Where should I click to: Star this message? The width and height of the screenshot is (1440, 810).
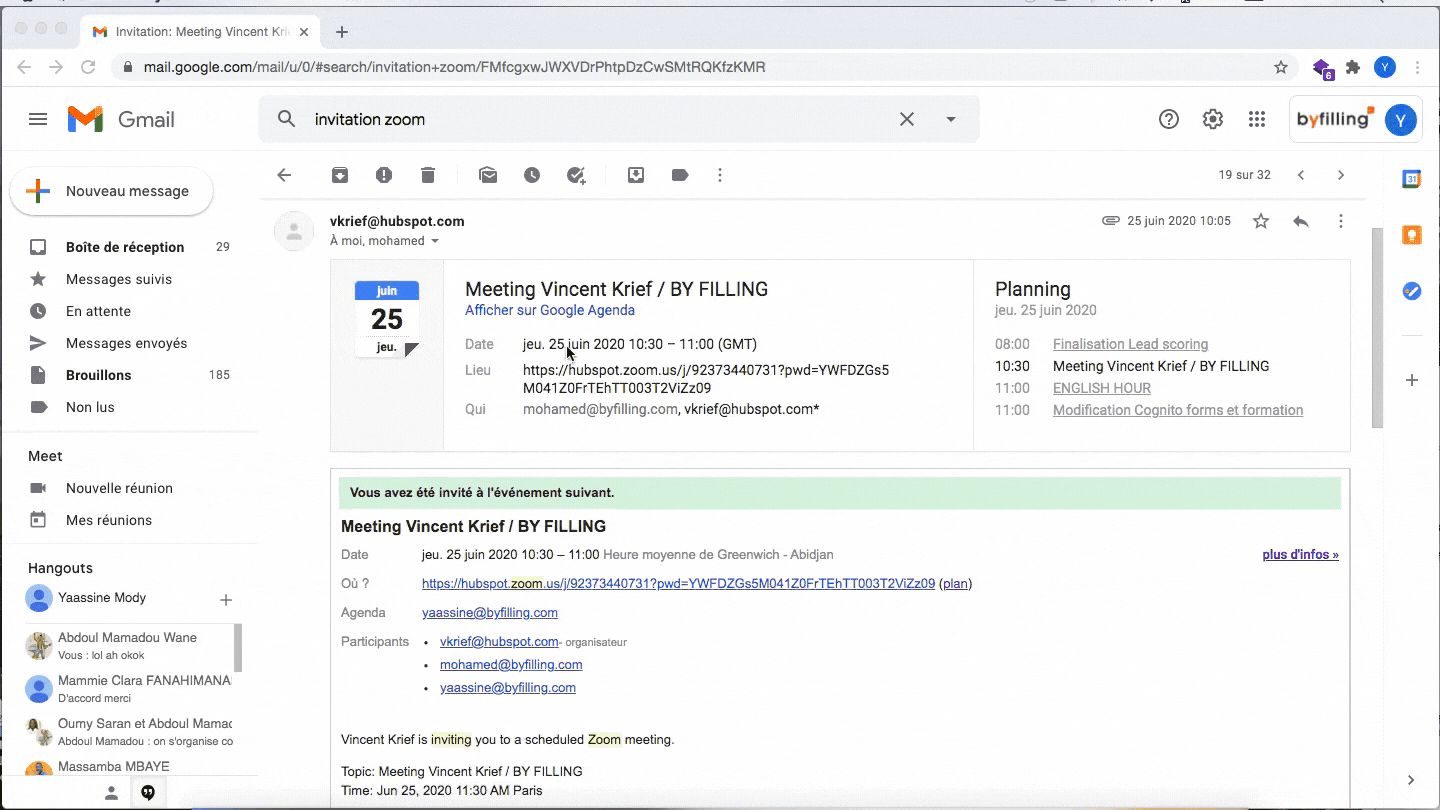(1261, 221)
